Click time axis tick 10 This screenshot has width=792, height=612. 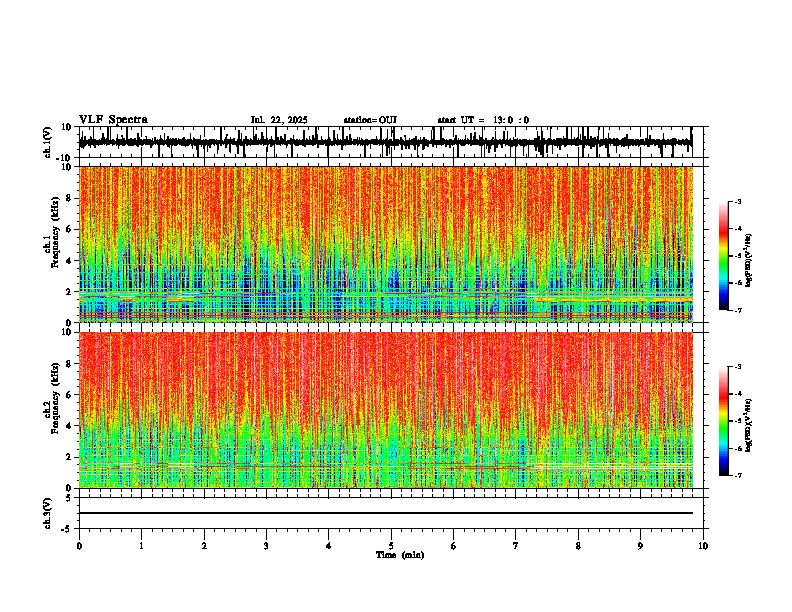point(703,546)
